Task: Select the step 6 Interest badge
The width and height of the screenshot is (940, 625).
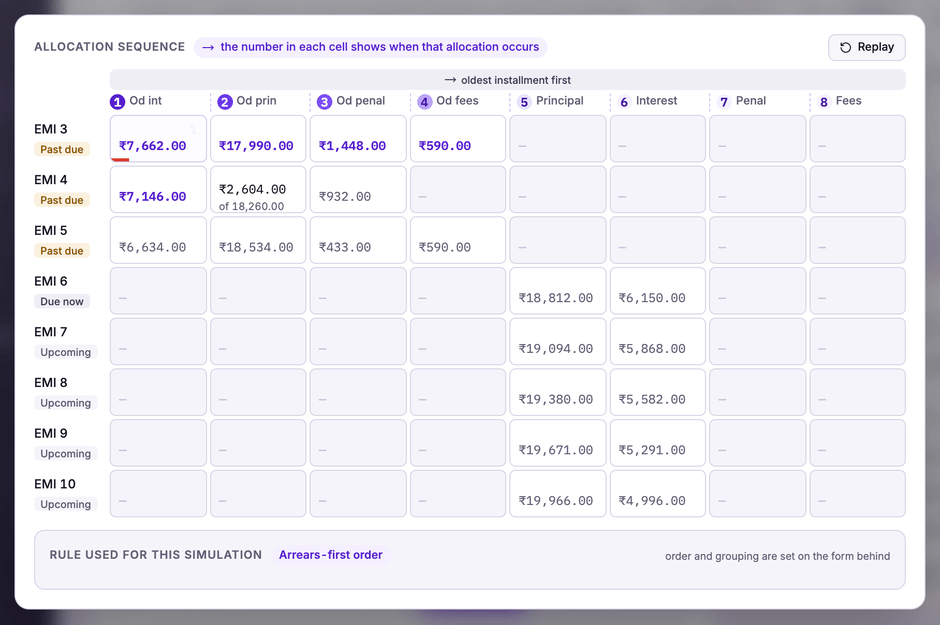Action: 624,102
